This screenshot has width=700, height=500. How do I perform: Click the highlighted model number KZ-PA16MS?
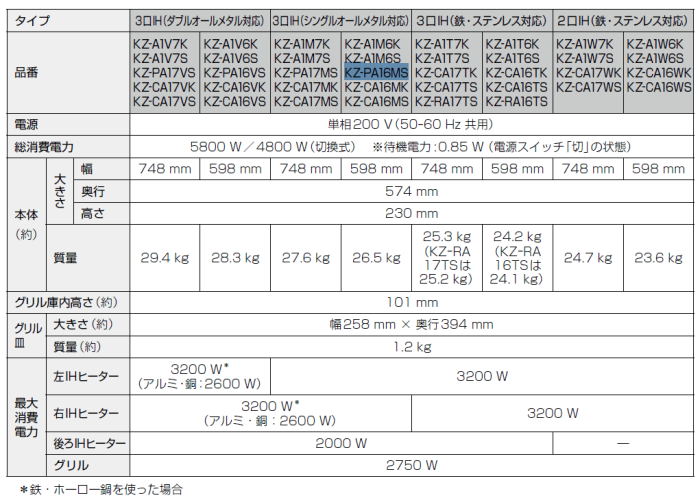click(376, 73)
